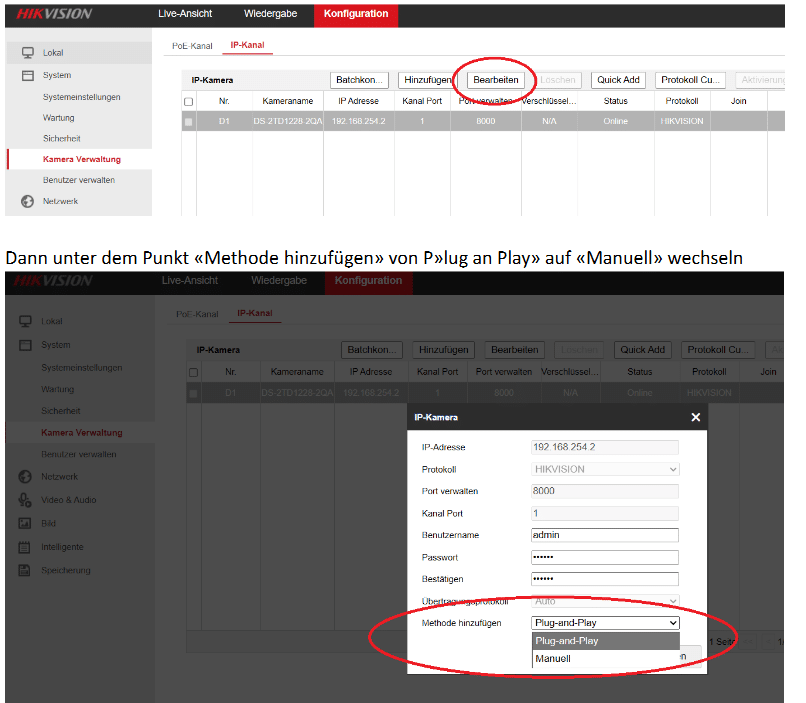Click the Netzwerk globe icon in upper screenshot
This screenshot has width=806, height=703.
[x=28, y=201]
